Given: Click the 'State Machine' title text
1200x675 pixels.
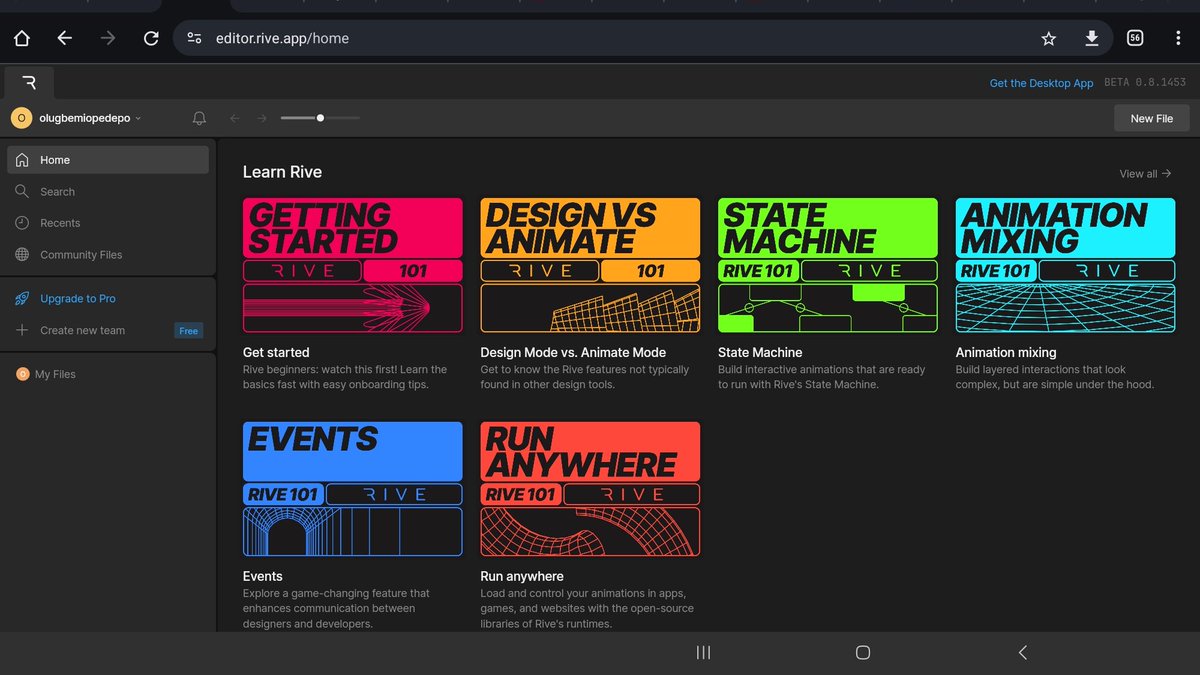Looking at the screenshot, I should pos(760,352).
